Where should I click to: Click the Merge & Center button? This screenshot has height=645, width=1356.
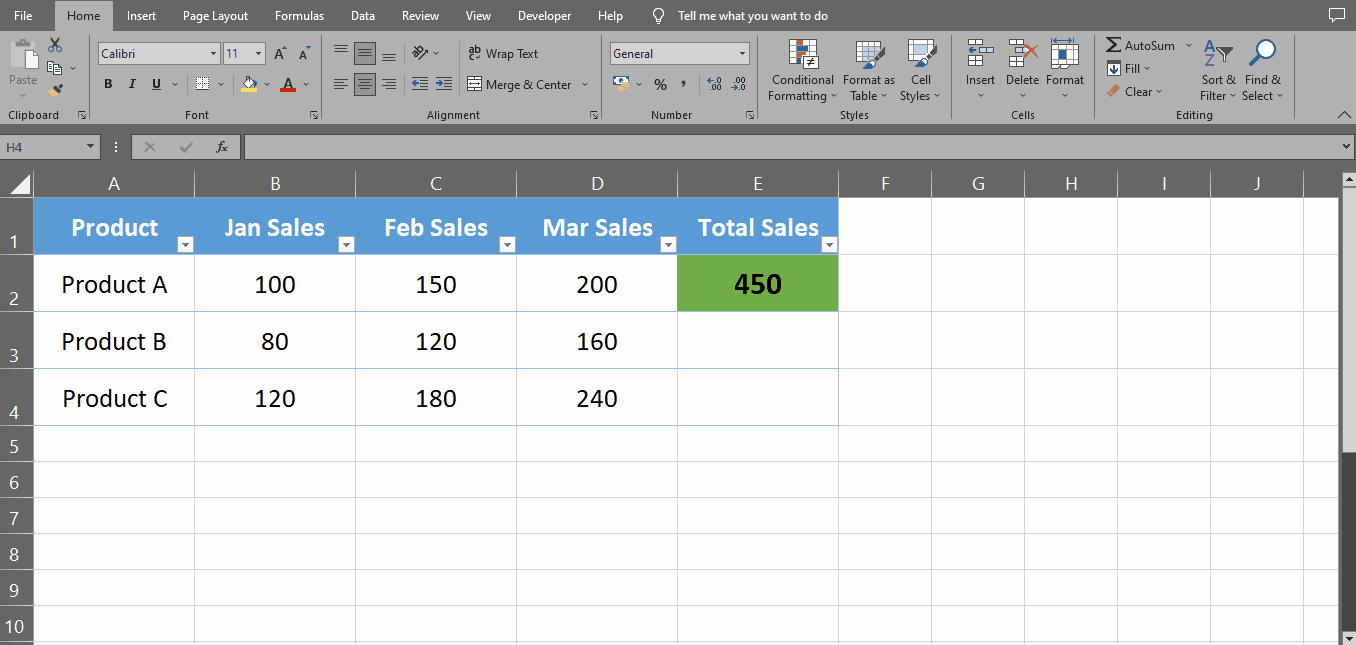tap(519, 85)
